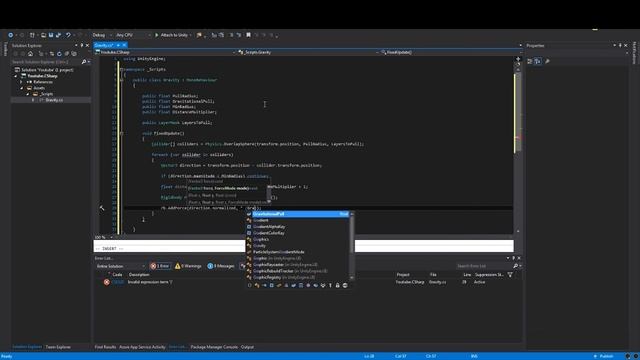Viewport: 640px width, 360px height.
Task: Click the Search Solution Explorer field
Action: [x=46, y=62]
